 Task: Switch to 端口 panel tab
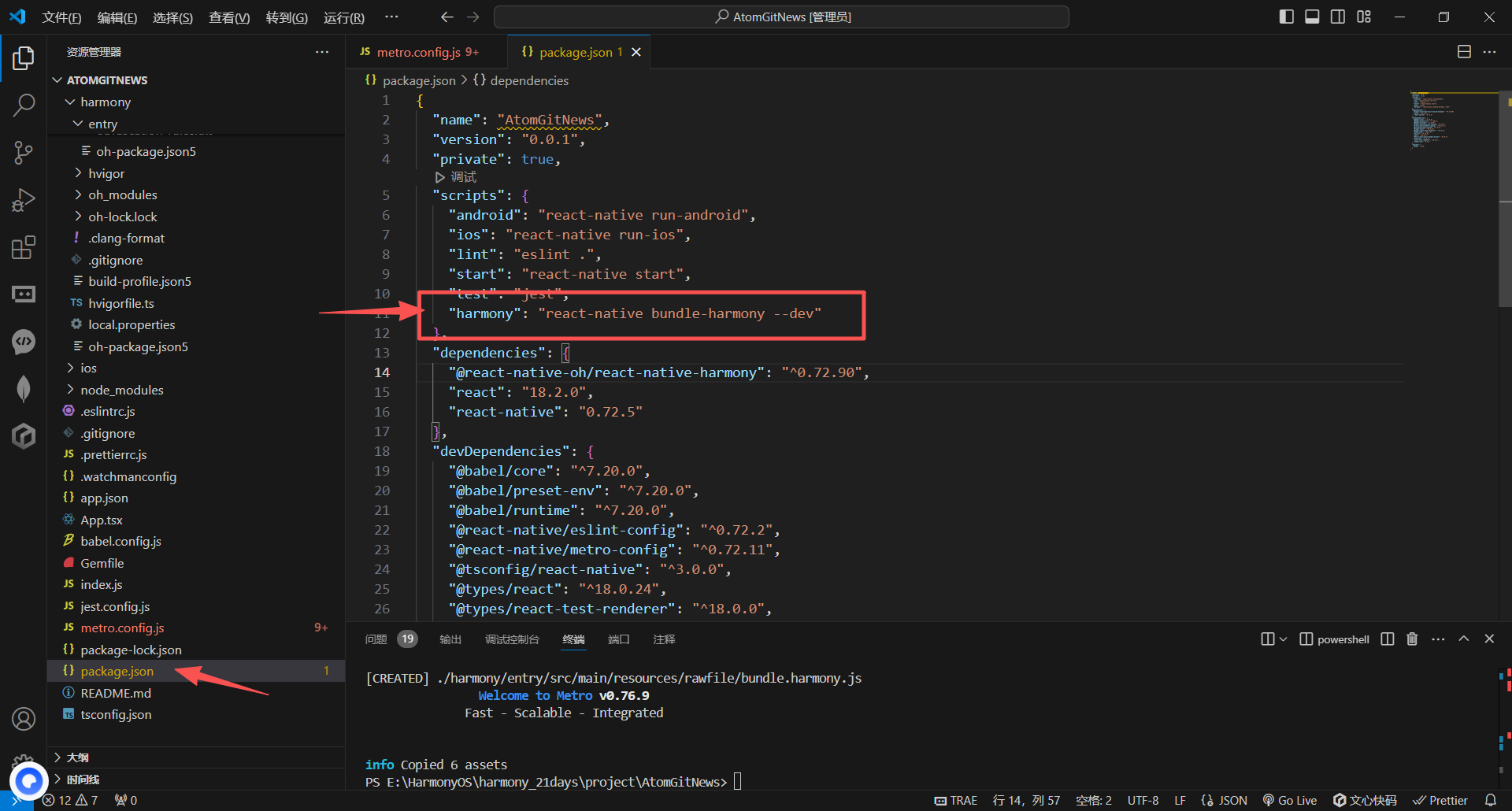[x=618, y=639]
